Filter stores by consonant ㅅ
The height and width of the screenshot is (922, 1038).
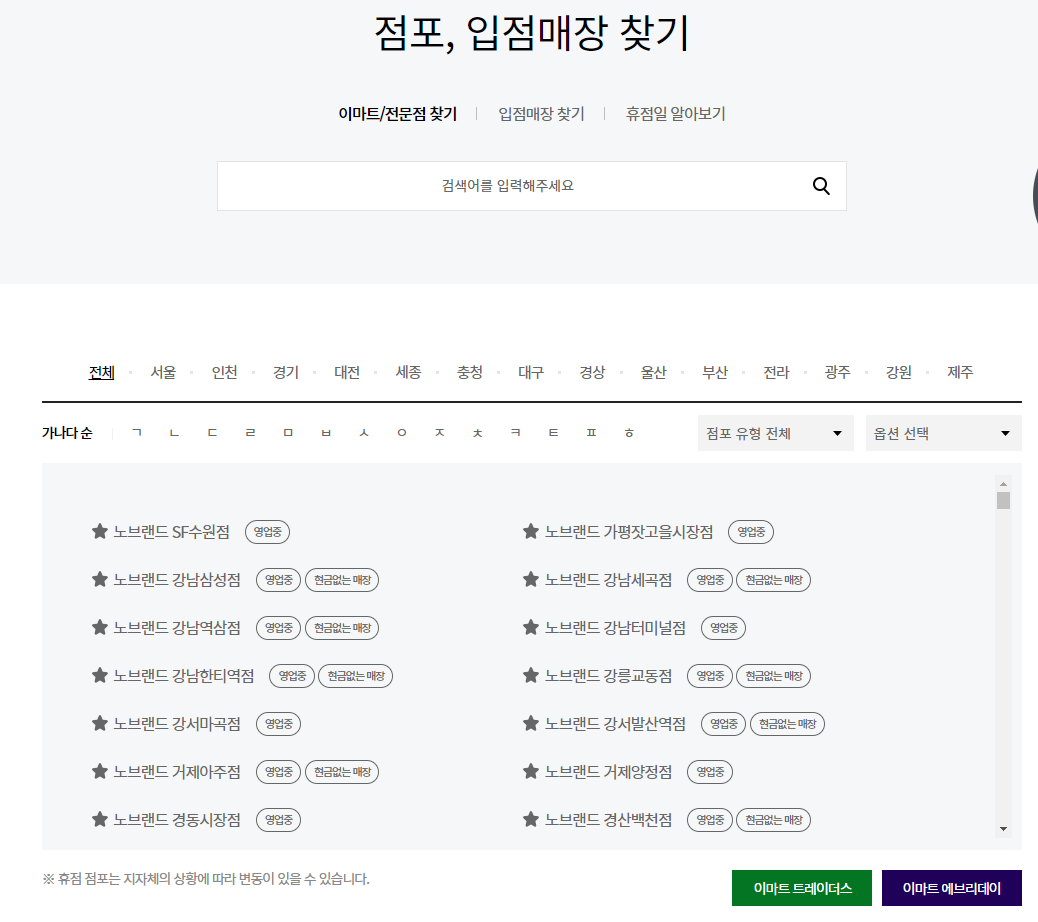tap(364, 433)
